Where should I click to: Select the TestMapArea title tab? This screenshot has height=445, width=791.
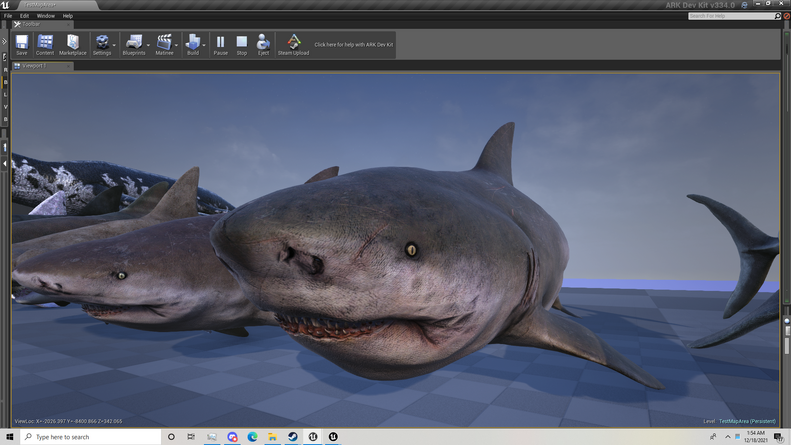tap(58, 5)
